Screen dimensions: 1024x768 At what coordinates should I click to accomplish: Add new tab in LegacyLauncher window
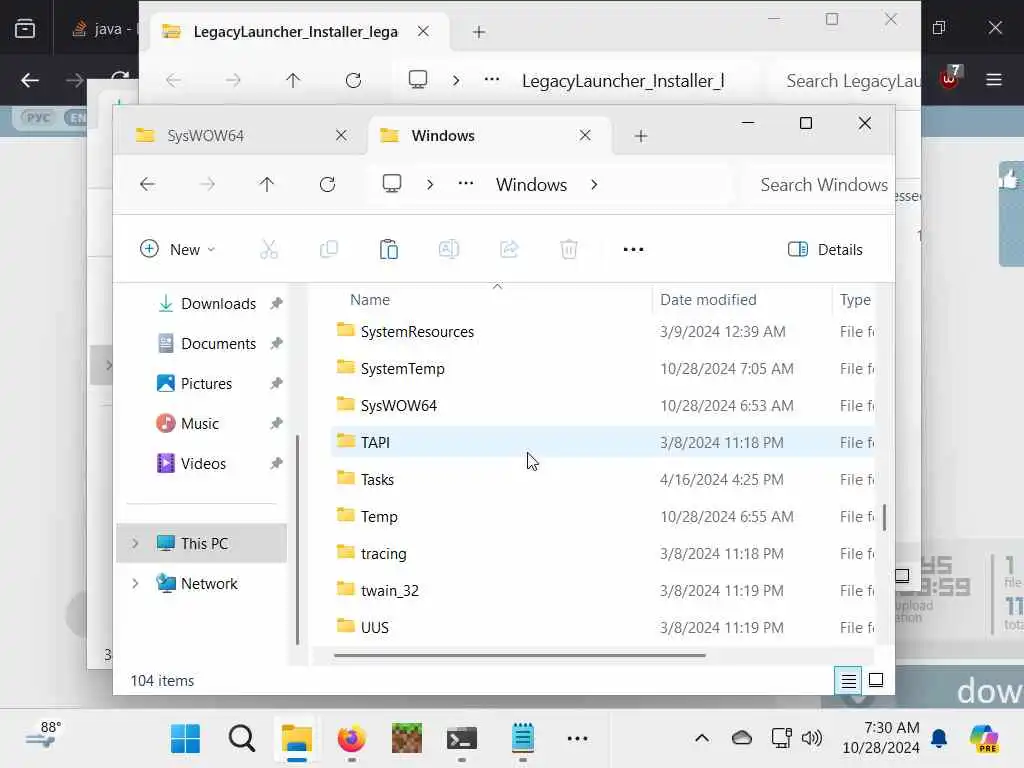(x=479, y=32)
